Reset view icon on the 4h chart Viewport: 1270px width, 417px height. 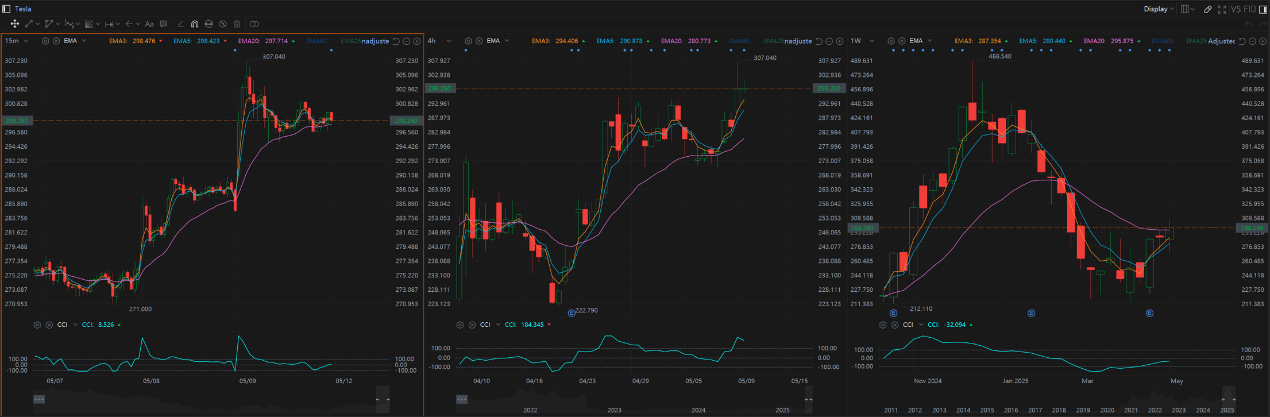[x=819, y=41]
